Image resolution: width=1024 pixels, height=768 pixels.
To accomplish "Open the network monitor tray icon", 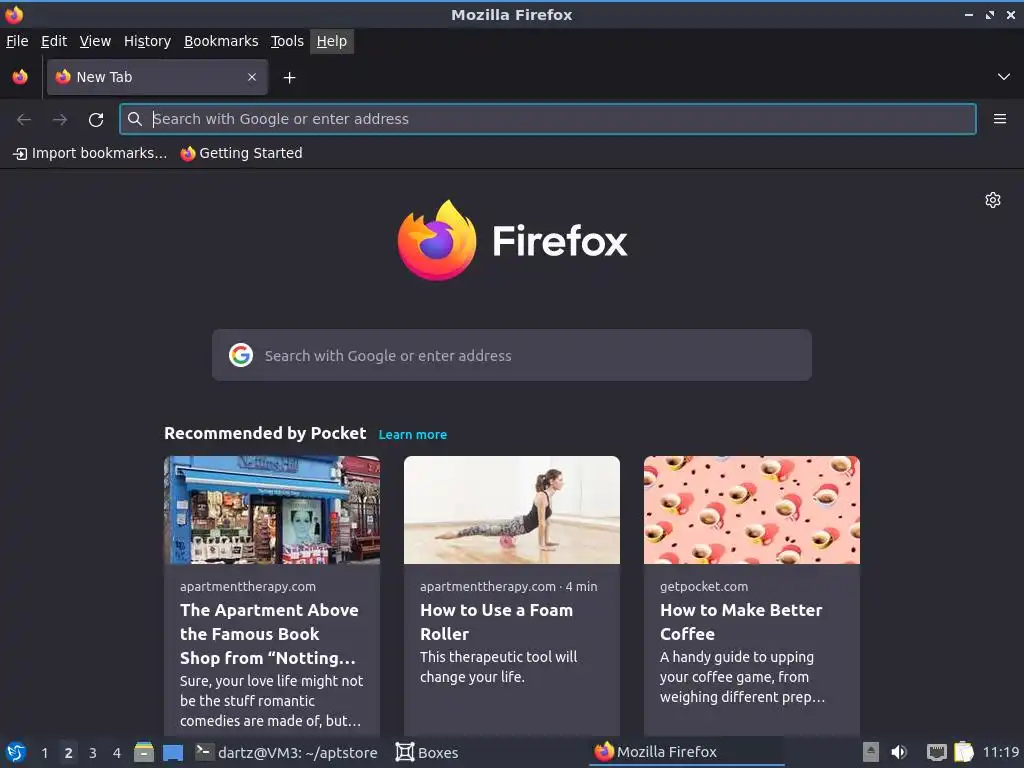I will click(936, 752).
